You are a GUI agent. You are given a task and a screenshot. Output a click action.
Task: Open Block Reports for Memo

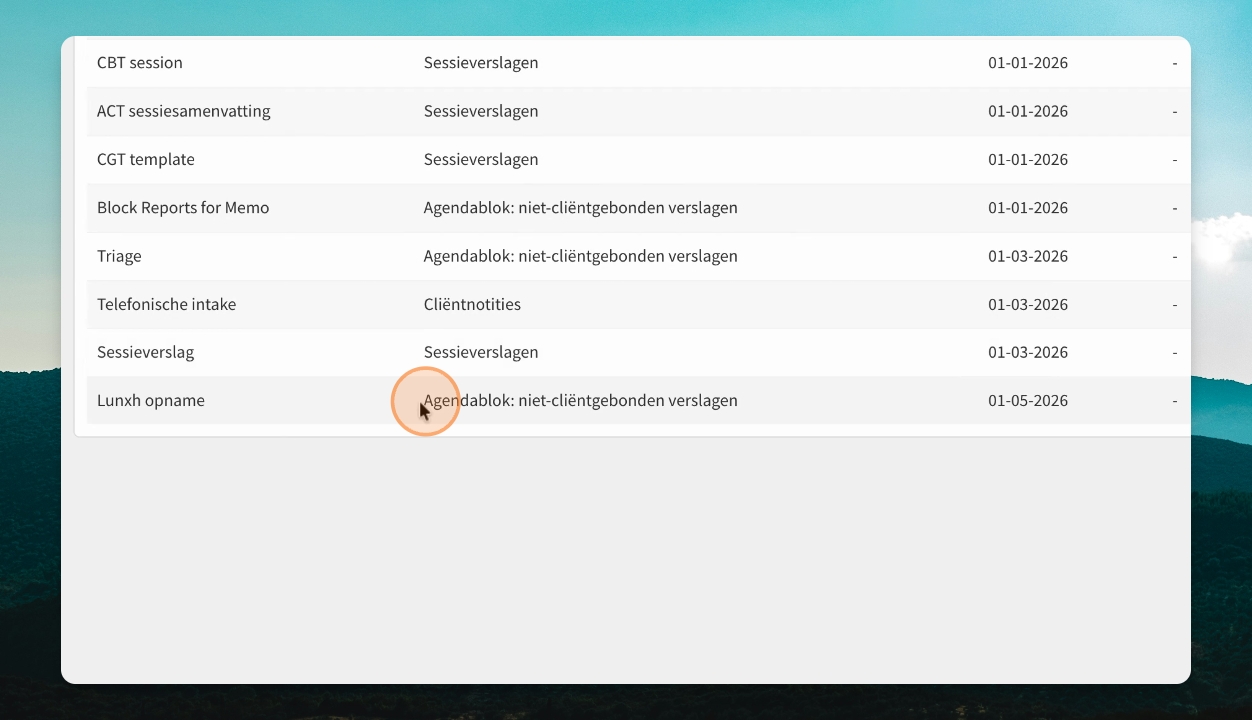coord(183,208)
